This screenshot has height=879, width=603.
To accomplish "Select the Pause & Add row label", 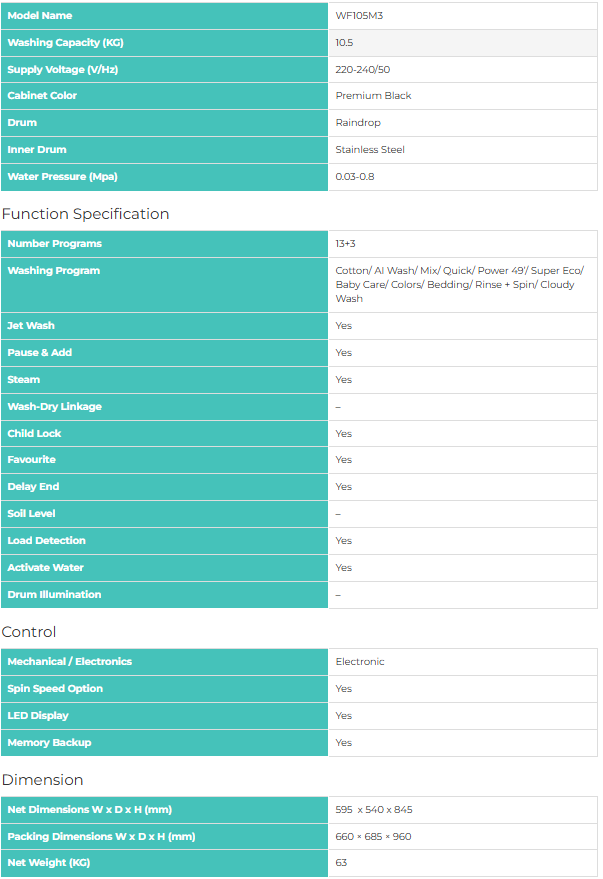I will click(x=40, y=353).
